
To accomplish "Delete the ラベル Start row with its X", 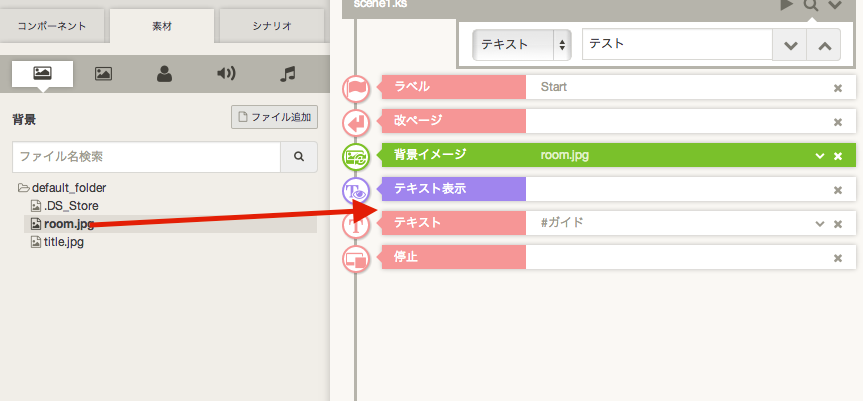I will pyautogui.click(x=838, y=88).
